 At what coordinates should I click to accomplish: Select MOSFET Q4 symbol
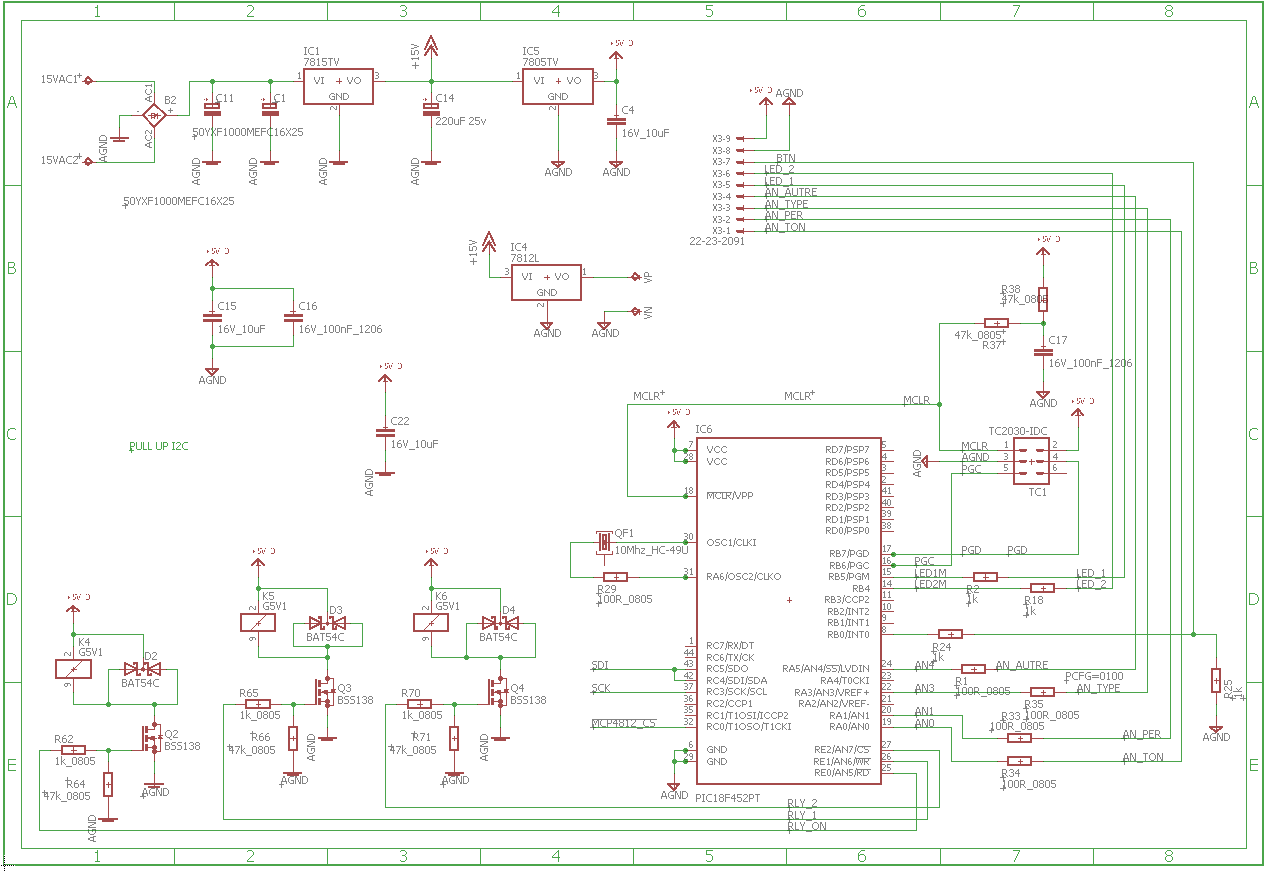click(497, 693)
